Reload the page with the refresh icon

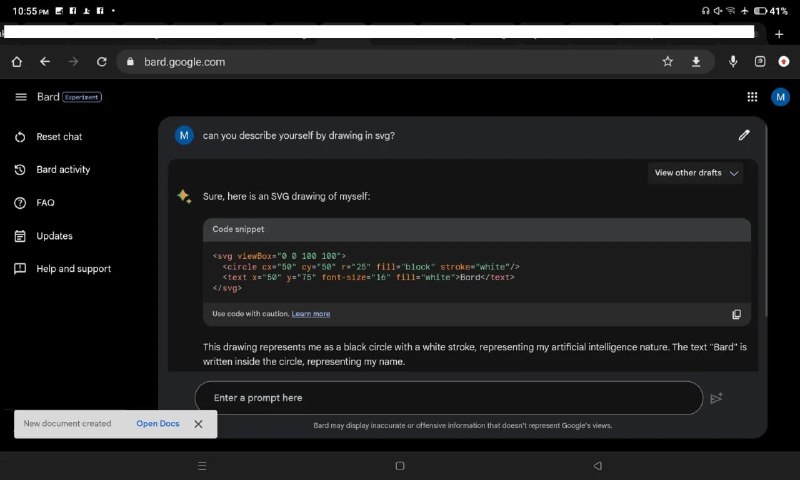102,62
